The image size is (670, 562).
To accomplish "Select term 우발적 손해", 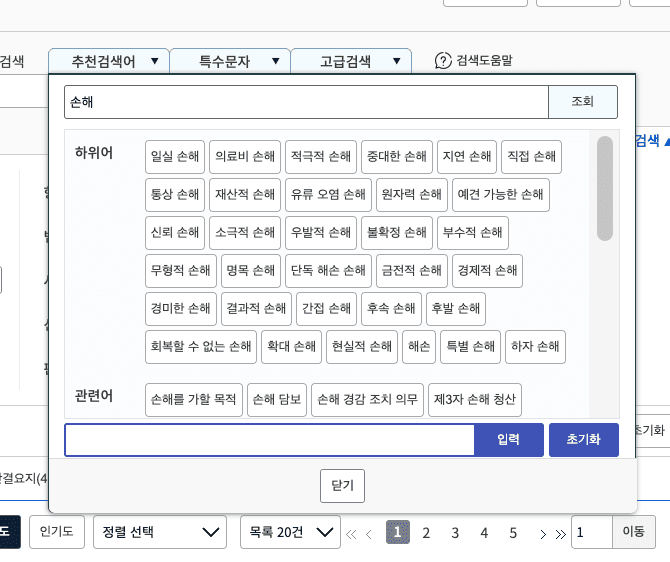I will click(321, 233).
